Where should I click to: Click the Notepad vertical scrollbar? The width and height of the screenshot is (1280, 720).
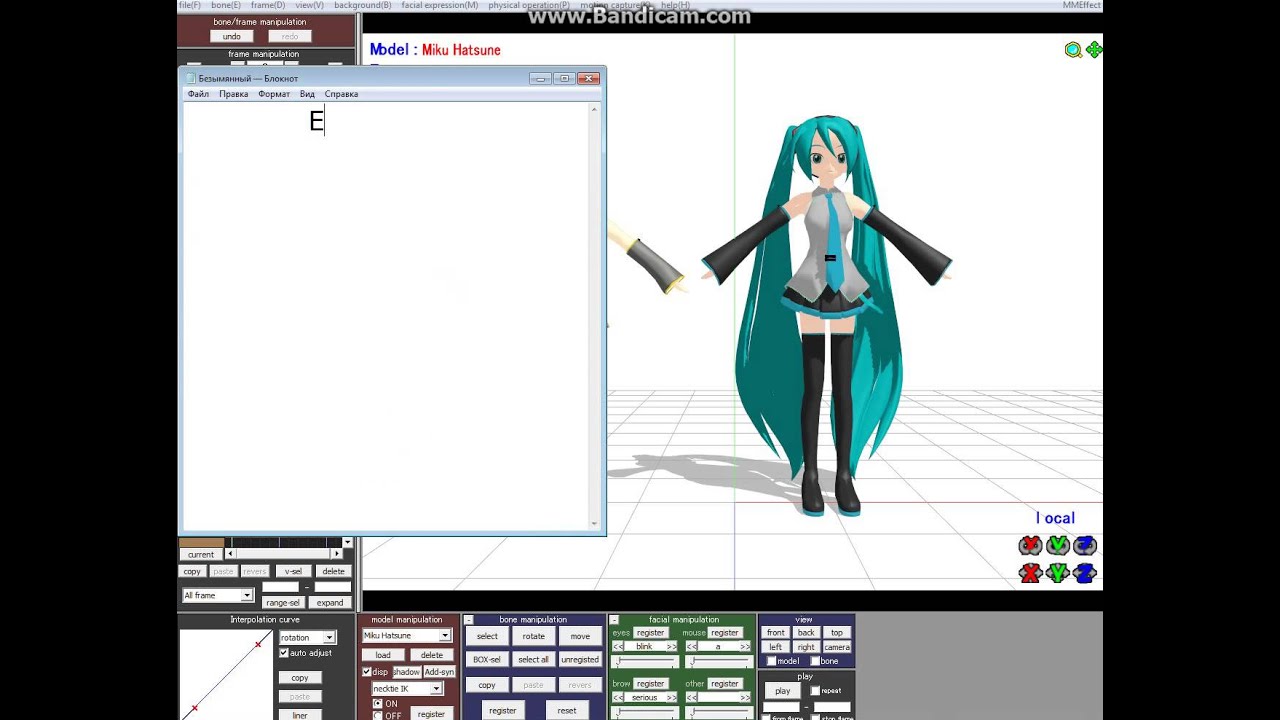click(594, 316)
